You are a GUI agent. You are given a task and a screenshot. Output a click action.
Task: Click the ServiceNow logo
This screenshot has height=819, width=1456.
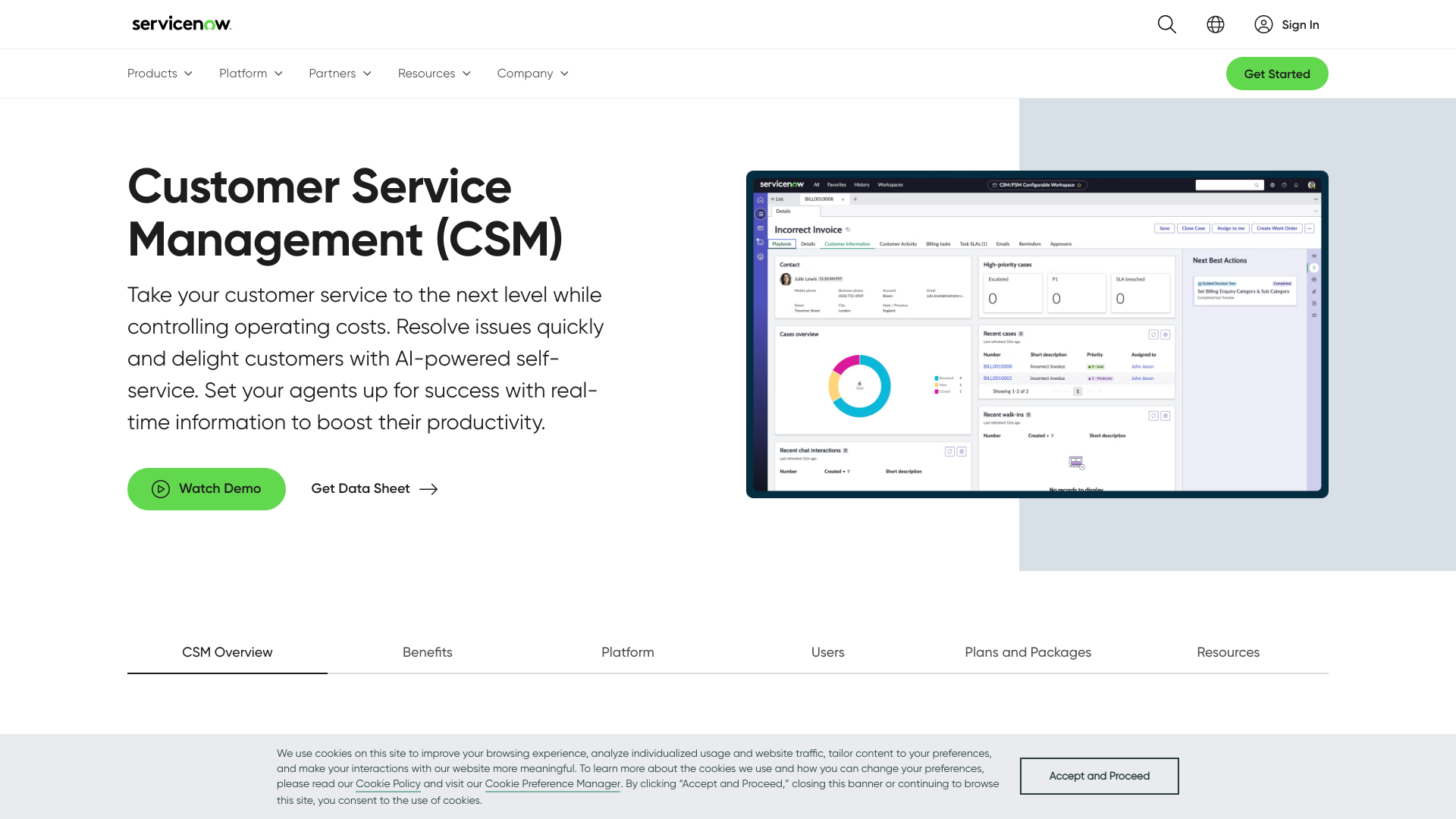[x=182, y=24]
